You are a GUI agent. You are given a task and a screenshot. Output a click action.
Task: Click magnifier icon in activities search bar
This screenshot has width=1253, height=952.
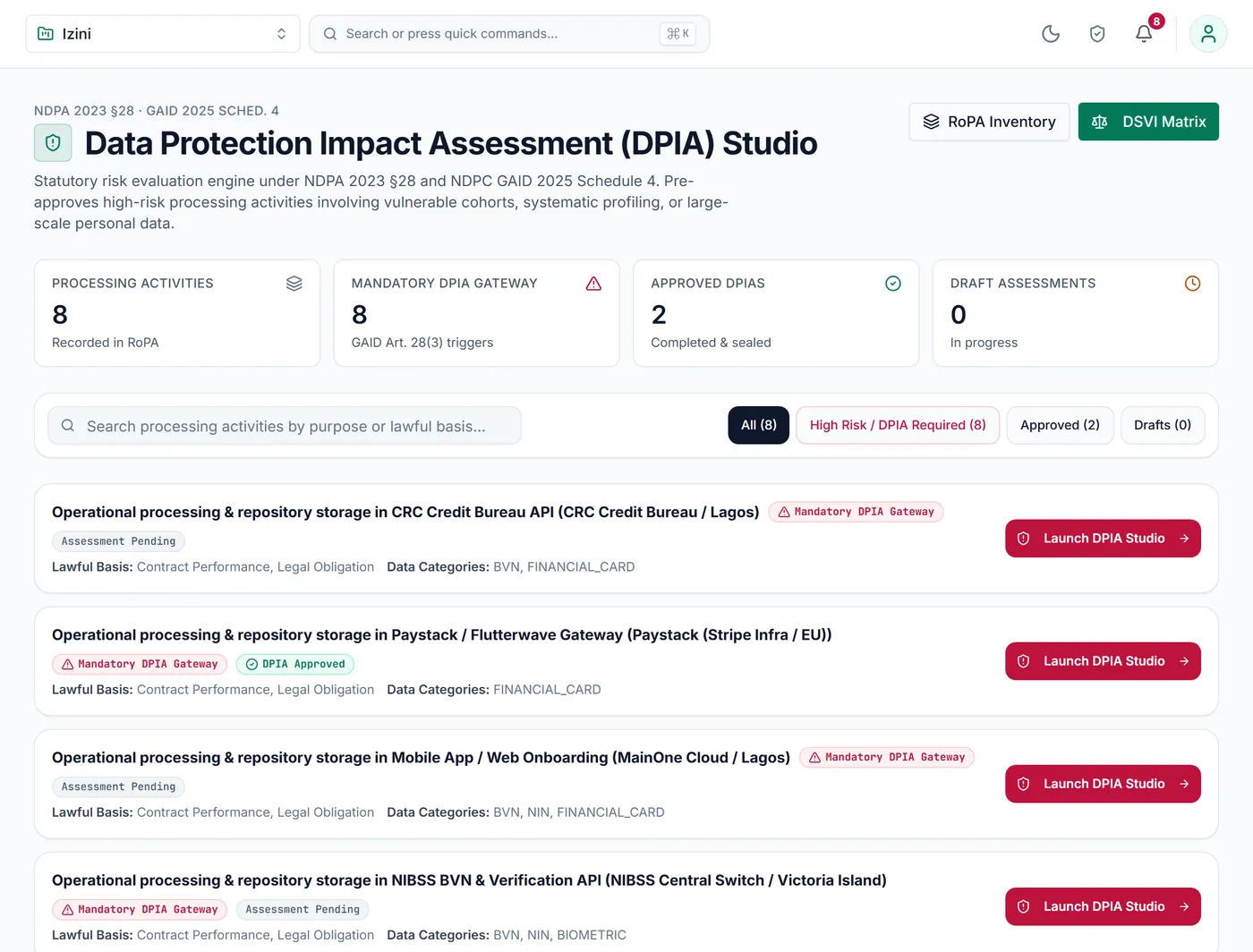(68, 426)
